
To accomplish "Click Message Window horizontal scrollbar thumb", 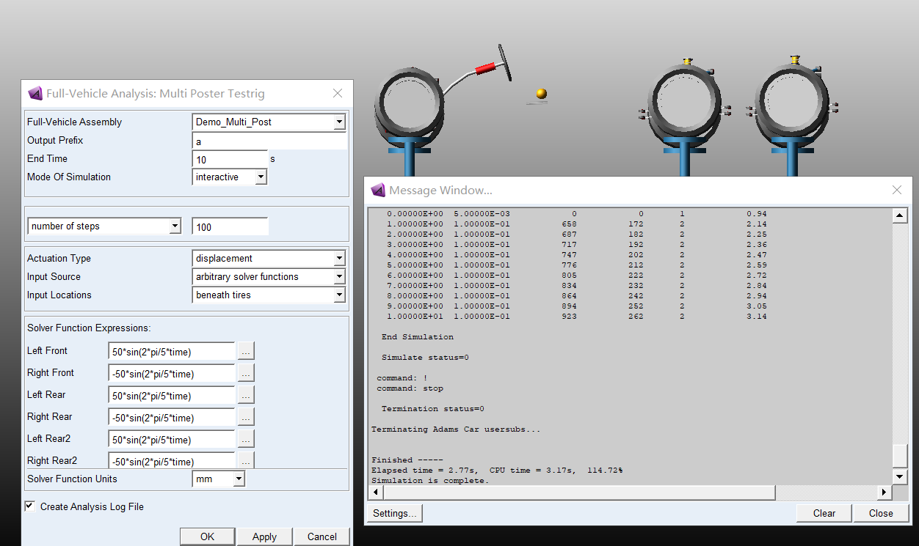I will click(x=578, y=492).
